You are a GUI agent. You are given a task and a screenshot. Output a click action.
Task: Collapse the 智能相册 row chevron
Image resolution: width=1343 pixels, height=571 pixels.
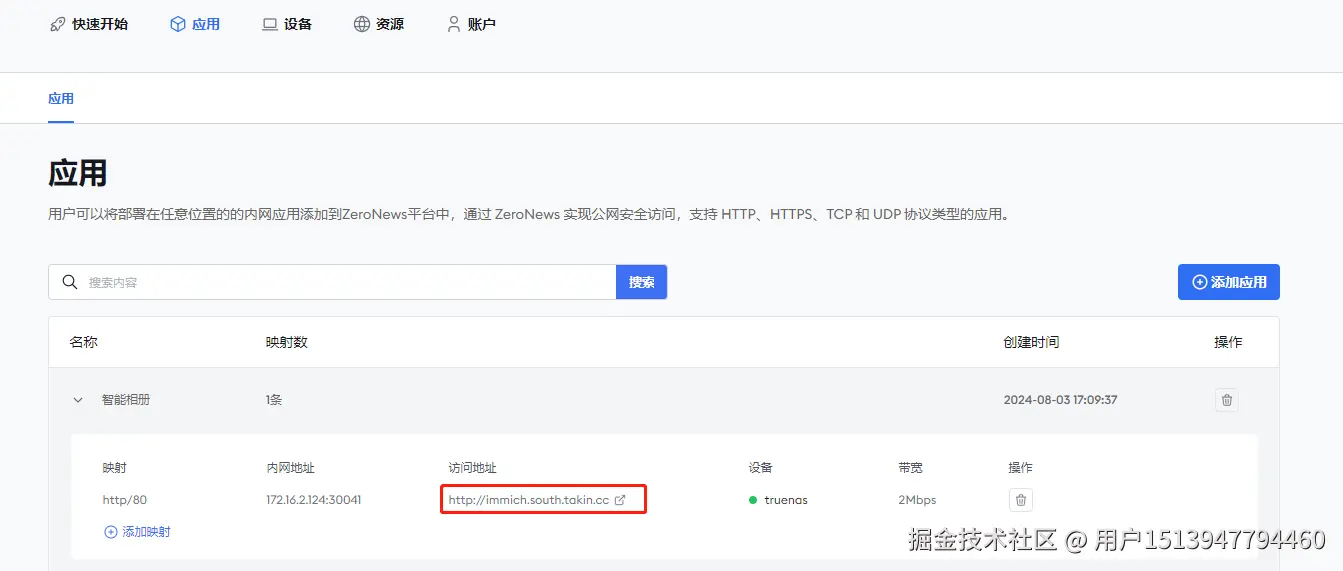coord(78,400)
